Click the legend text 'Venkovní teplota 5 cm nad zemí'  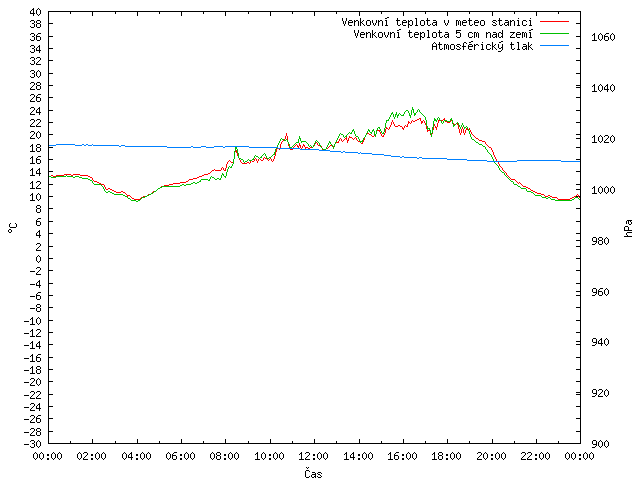coord(443,34)
